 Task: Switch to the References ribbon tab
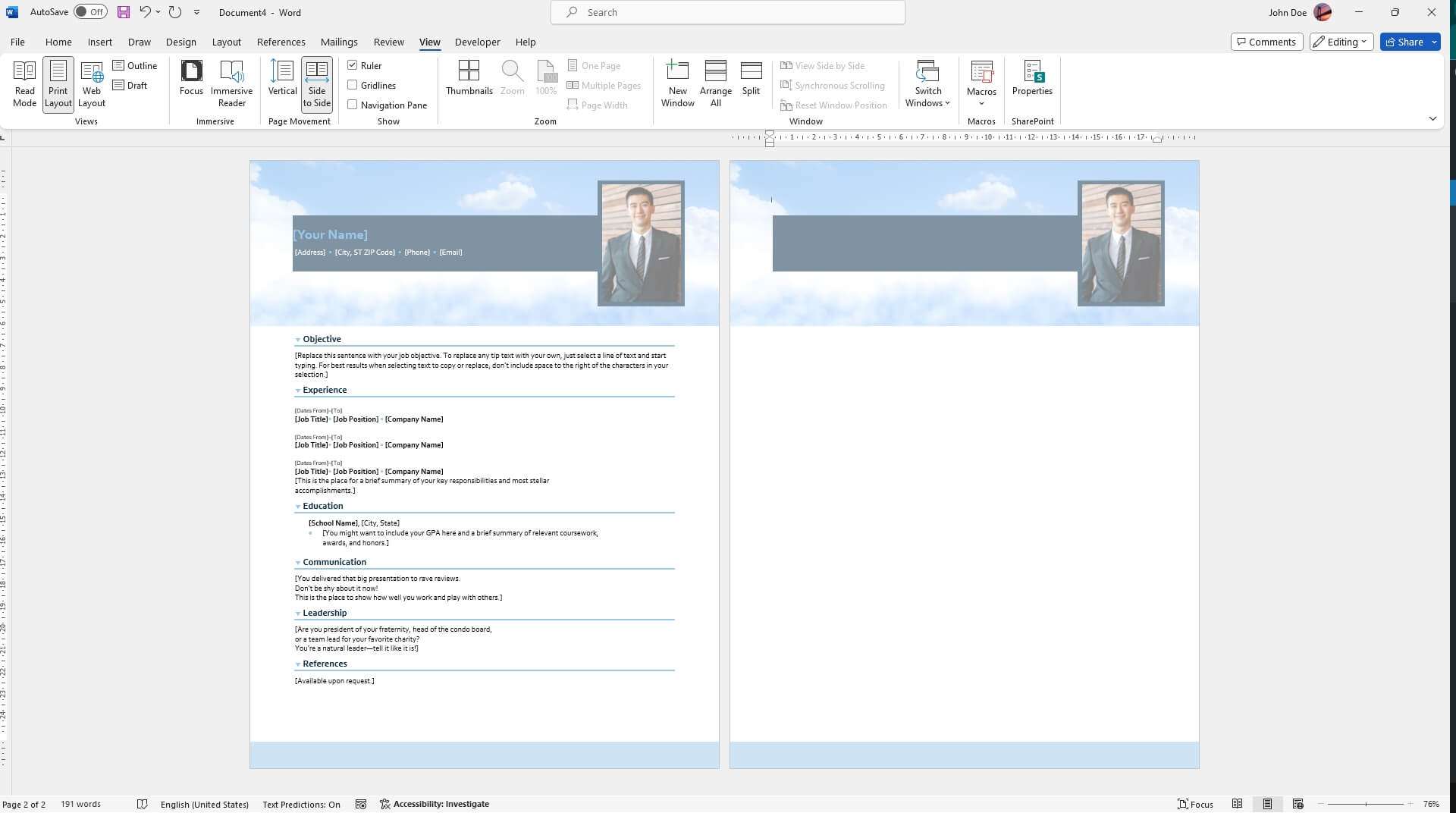point(281,42)
